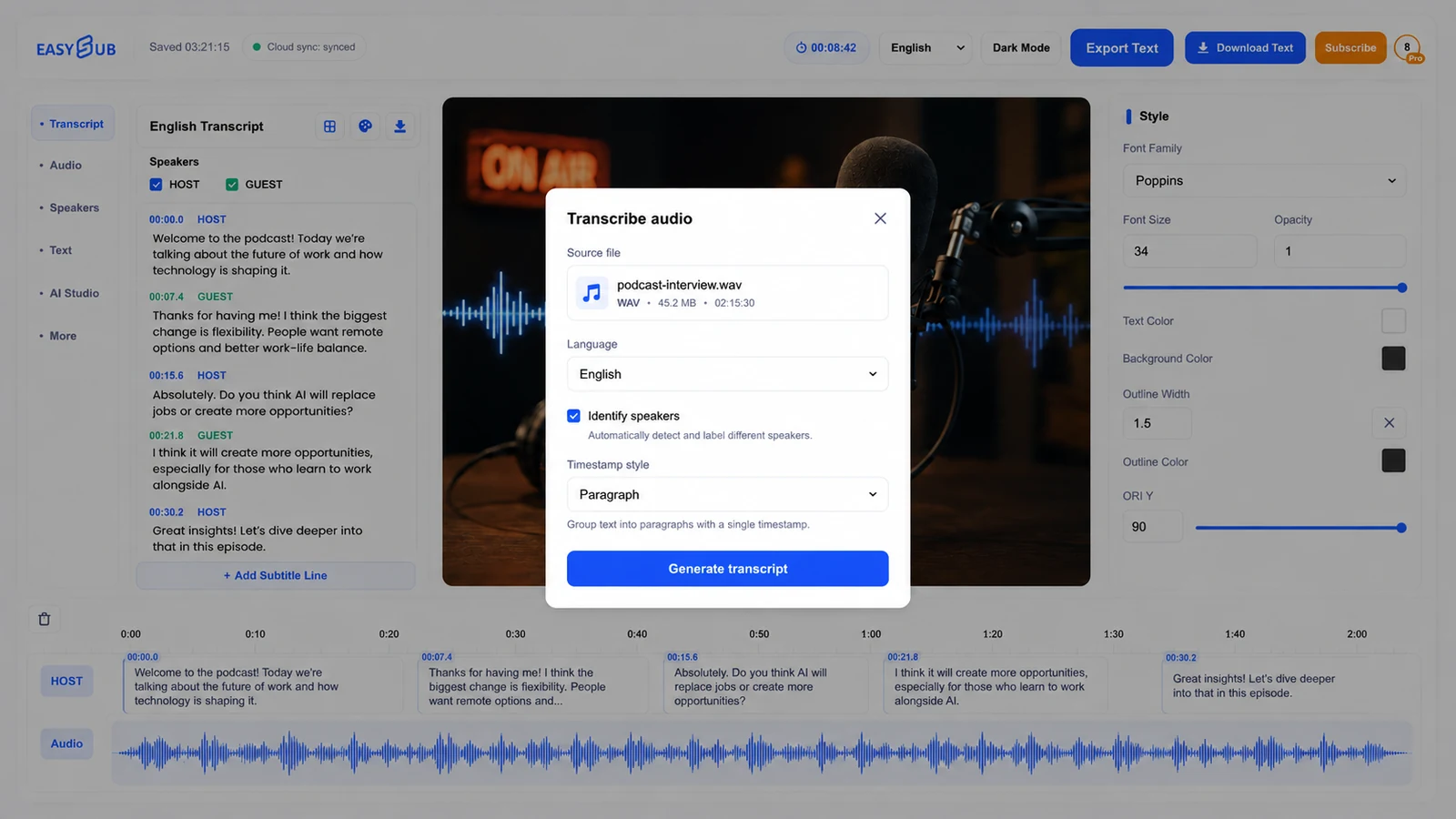Viewport: 1456px width, 819px height.
Task: Open the Font Family Poppins dropdown
Action: [x=1264, y=181]
